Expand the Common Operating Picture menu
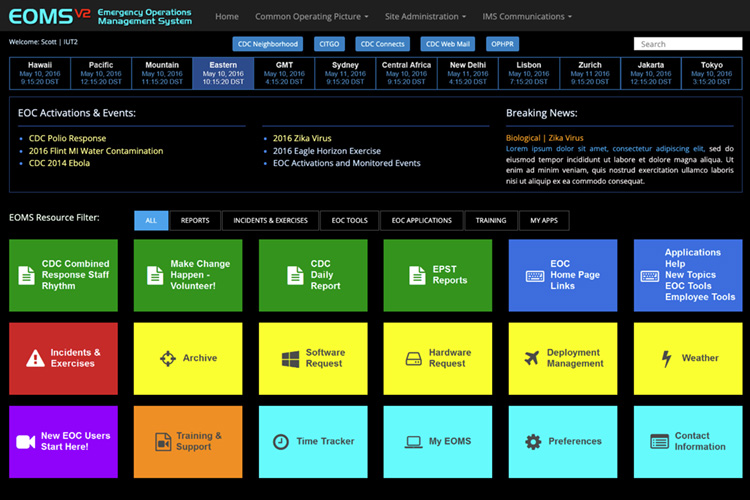The height and width of the screenshot is (500, 750). tap(311, 17)
